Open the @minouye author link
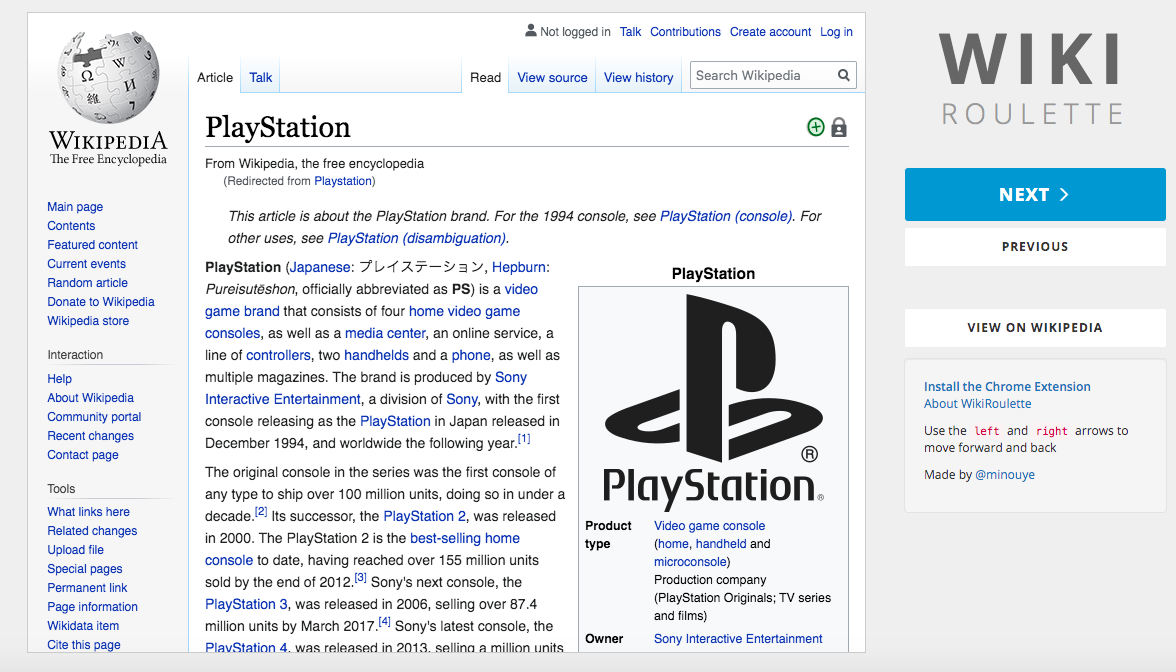Image resolution: width=1176 pixels, height=672 pixels. coord(1005,475)
